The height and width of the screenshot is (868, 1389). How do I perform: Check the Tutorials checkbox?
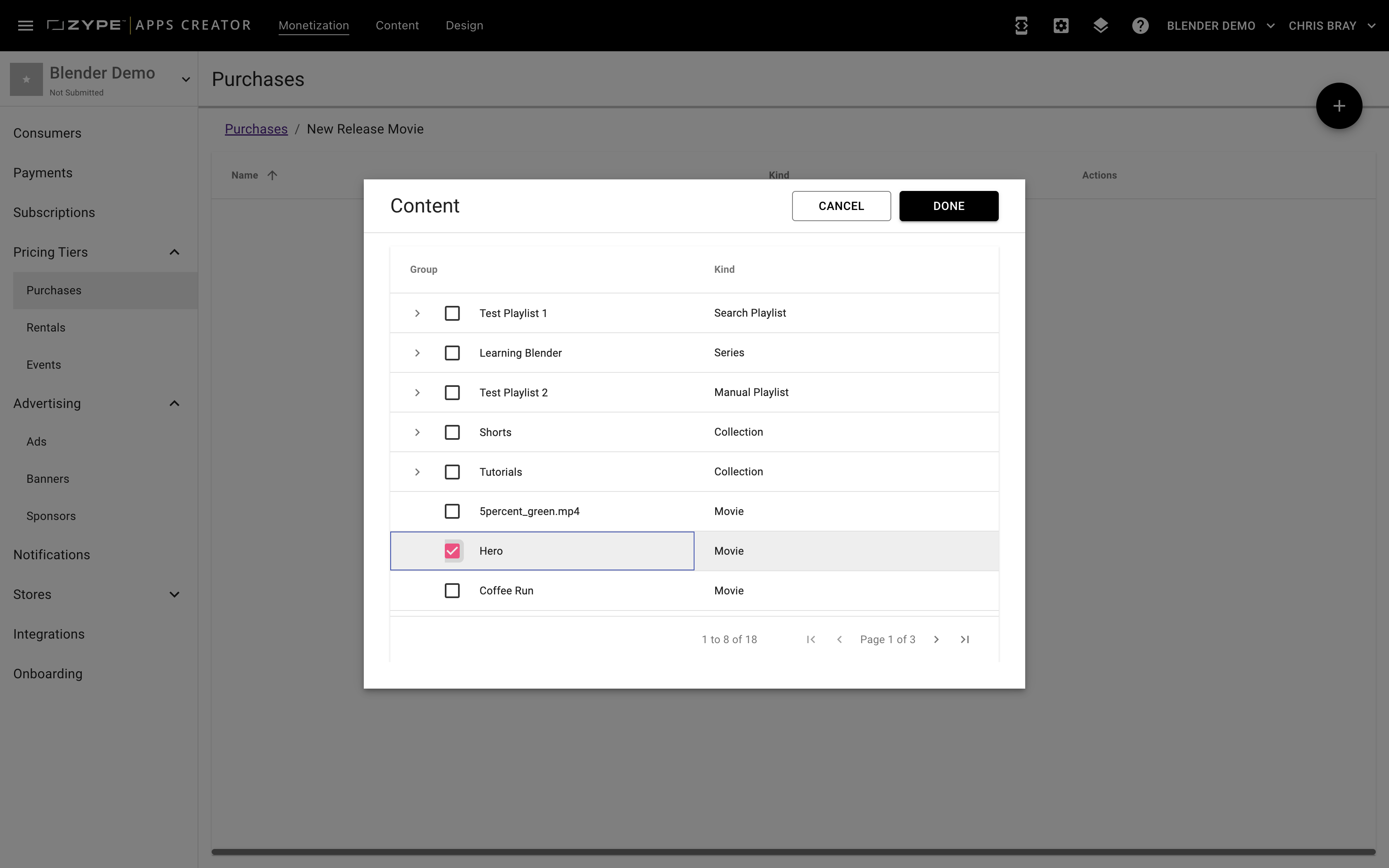coord(452,471)
